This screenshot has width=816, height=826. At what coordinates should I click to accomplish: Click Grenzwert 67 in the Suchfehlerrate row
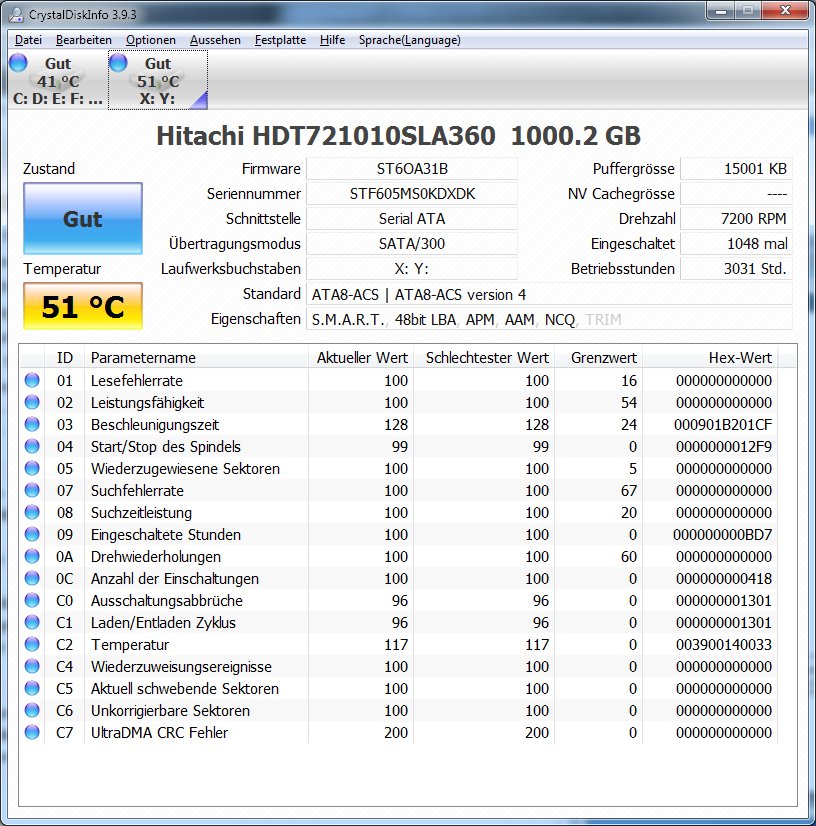point(628,490)
